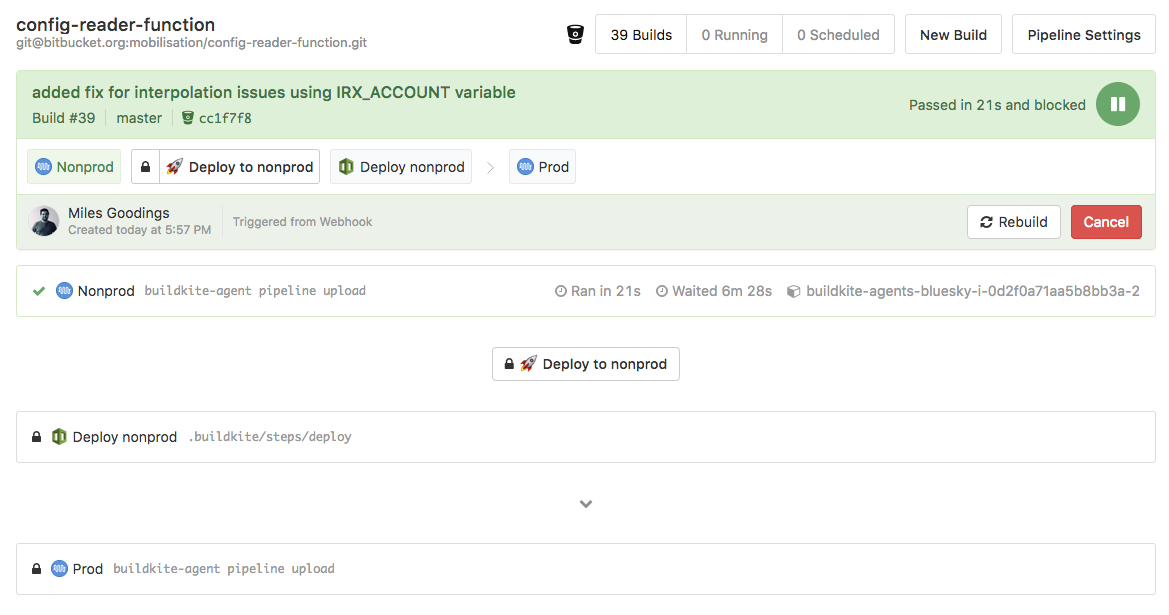Expand the collapsed steps with the down chevron

585,504
